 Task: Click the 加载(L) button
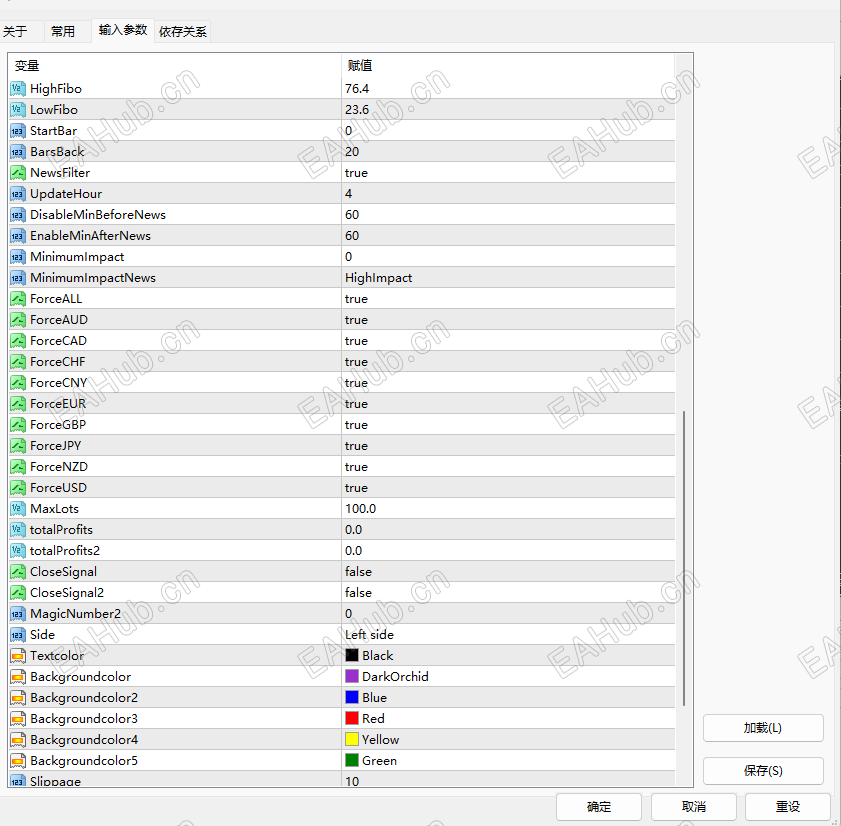(763, 728)
